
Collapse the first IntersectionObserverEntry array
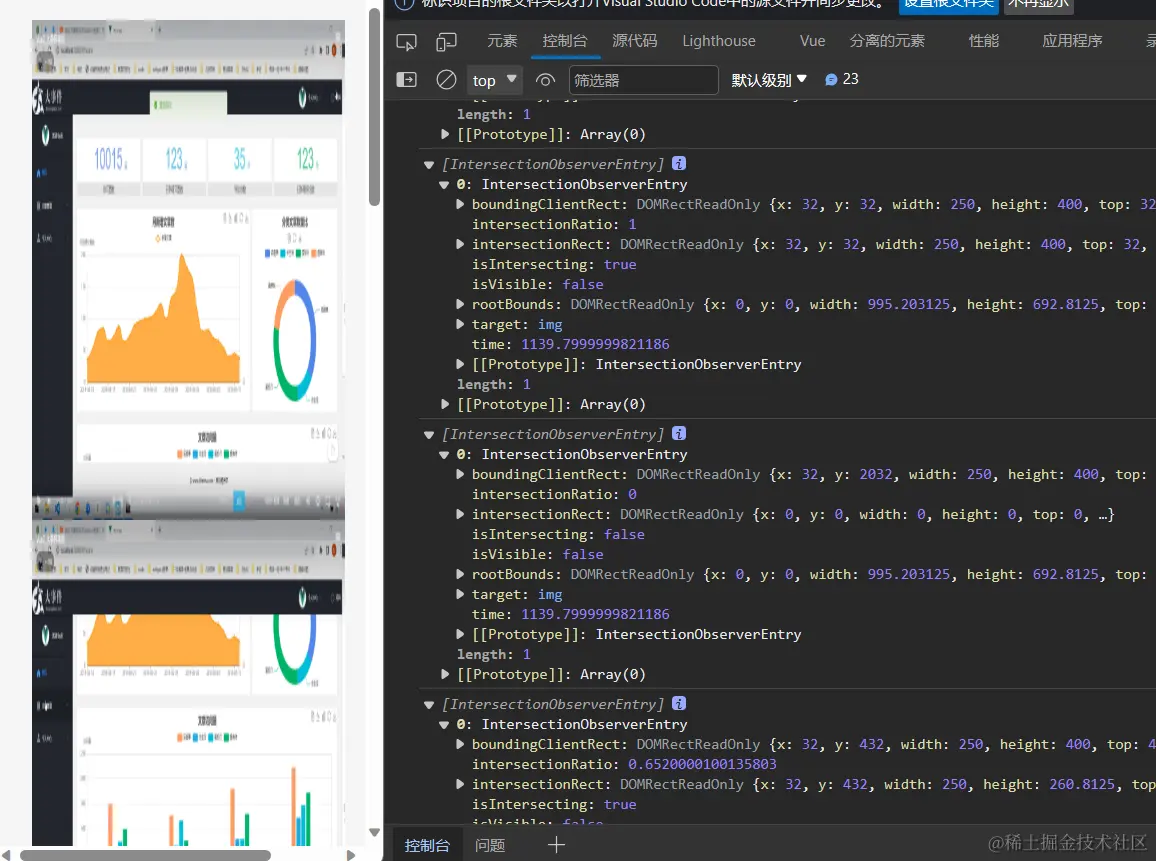(429, 164)
